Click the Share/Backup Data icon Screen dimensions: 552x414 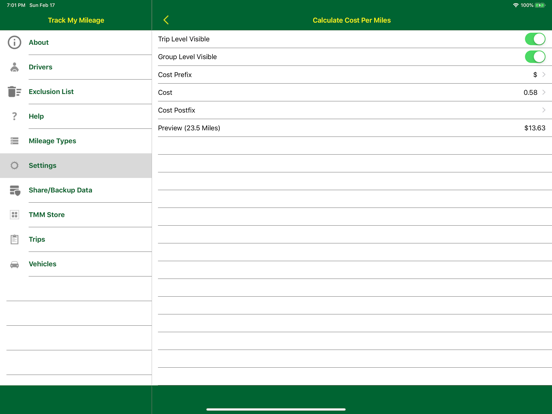[x=15, y=190]
